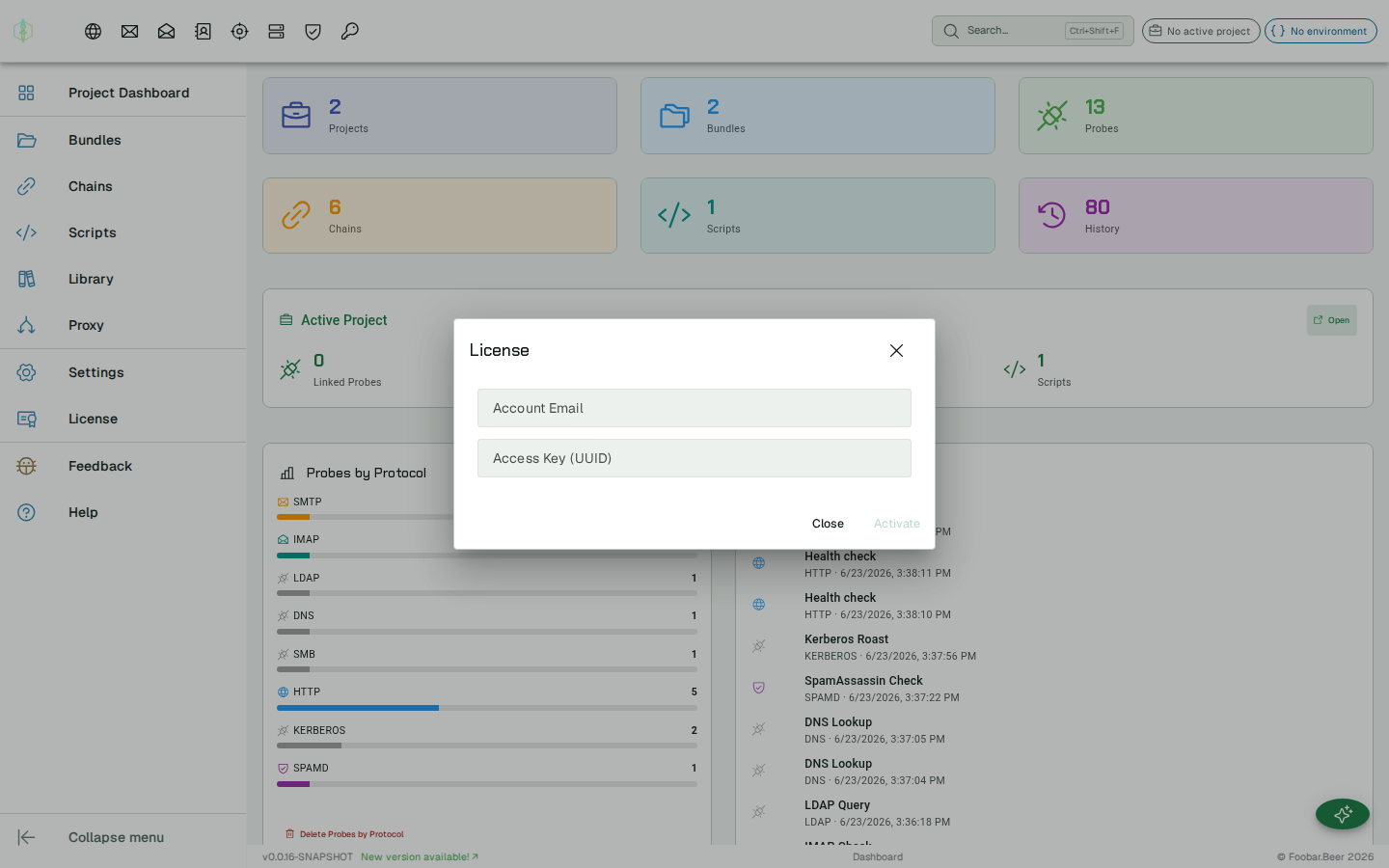Click the No active project button

1201,31
